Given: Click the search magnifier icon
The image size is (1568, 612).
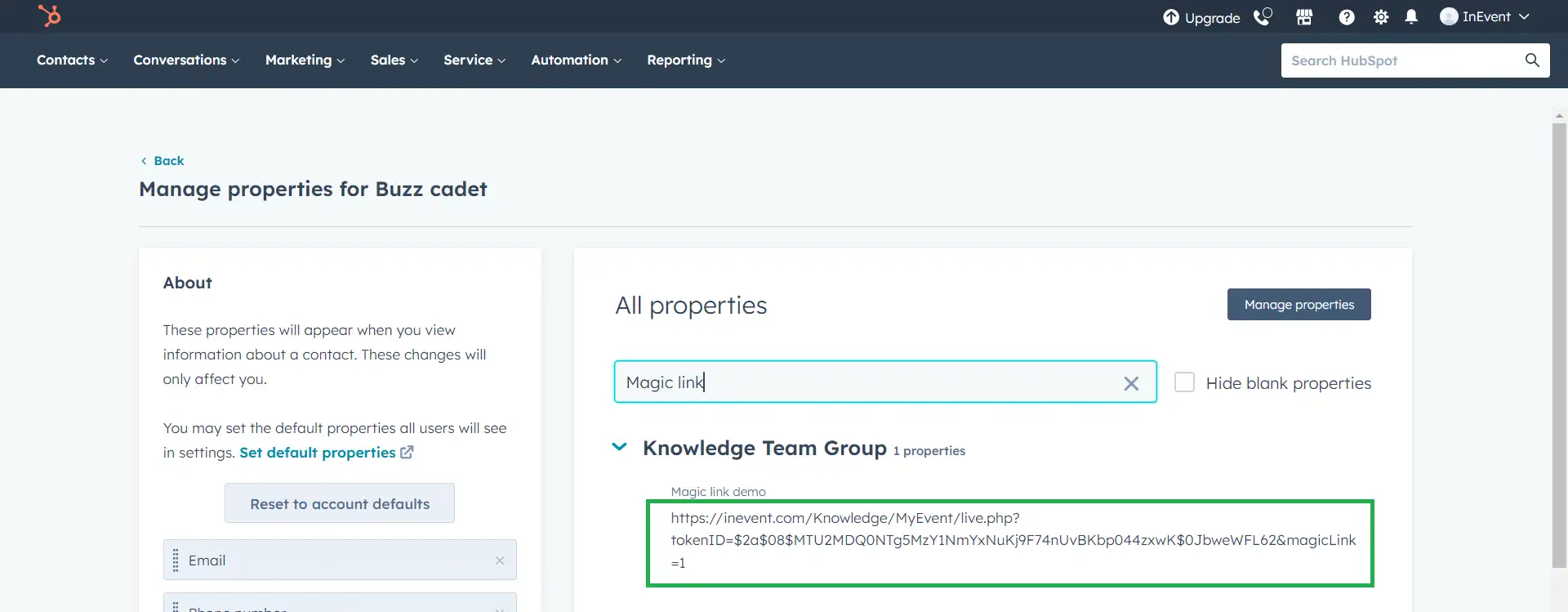Looking at the screenshot, I should (x=1532, y=60).
